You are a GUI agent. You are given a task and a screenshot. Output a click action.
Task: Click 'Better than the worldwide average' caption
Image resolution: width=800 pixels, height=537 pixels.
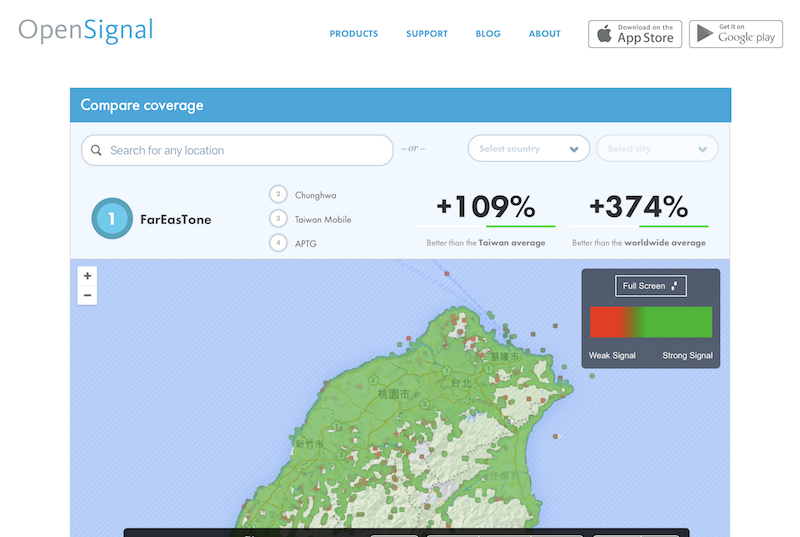pyautogui.click(x=639, y=243)
